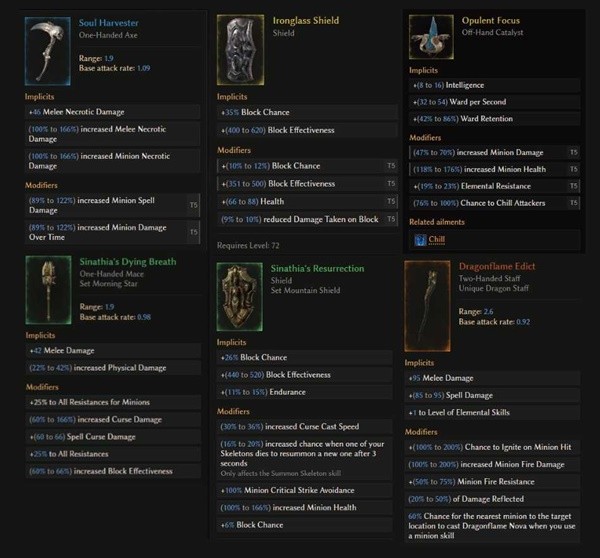Click T5 badge beside Minion Damage Over Time

point(194,232)
